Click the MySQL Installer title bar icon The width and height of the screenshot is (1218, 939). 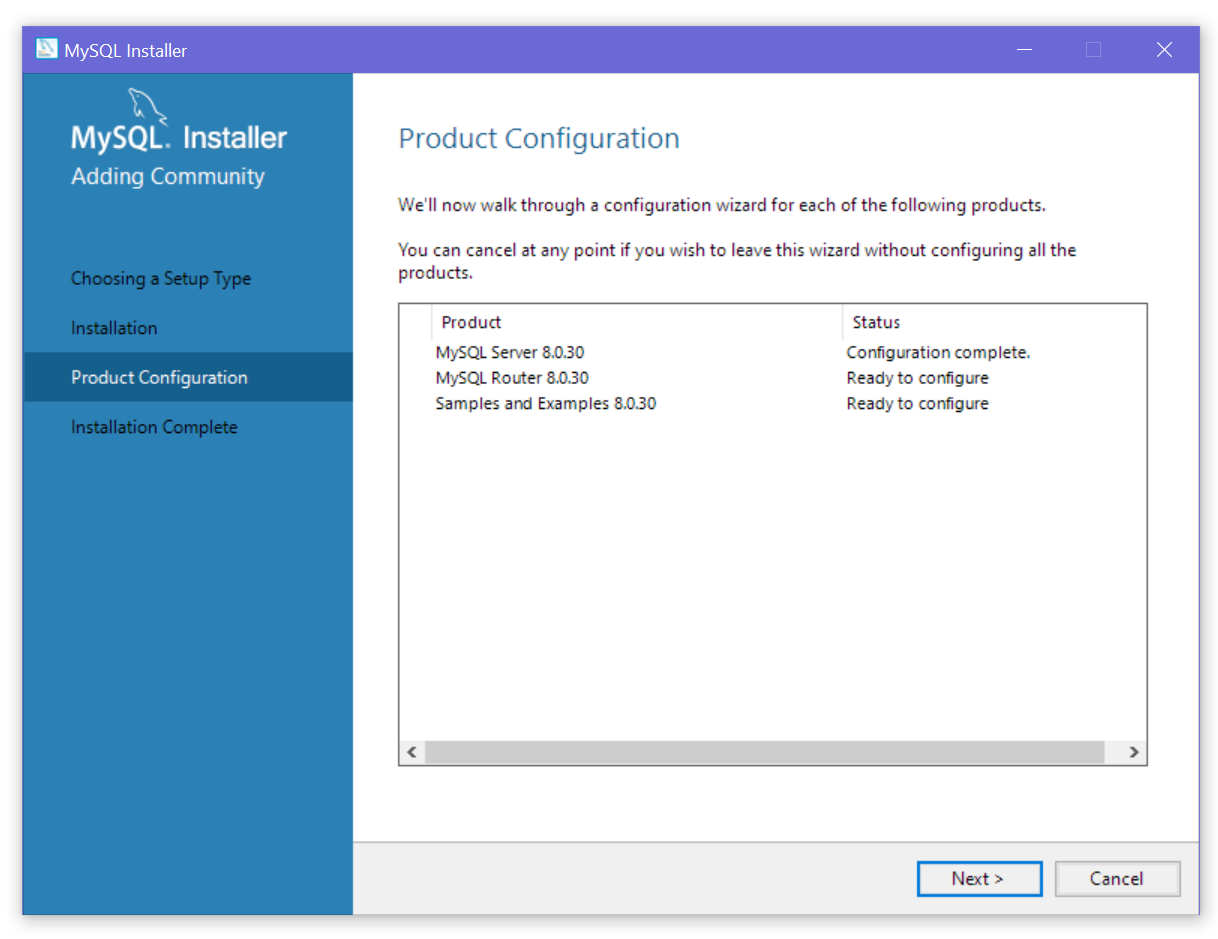[47, 49]
